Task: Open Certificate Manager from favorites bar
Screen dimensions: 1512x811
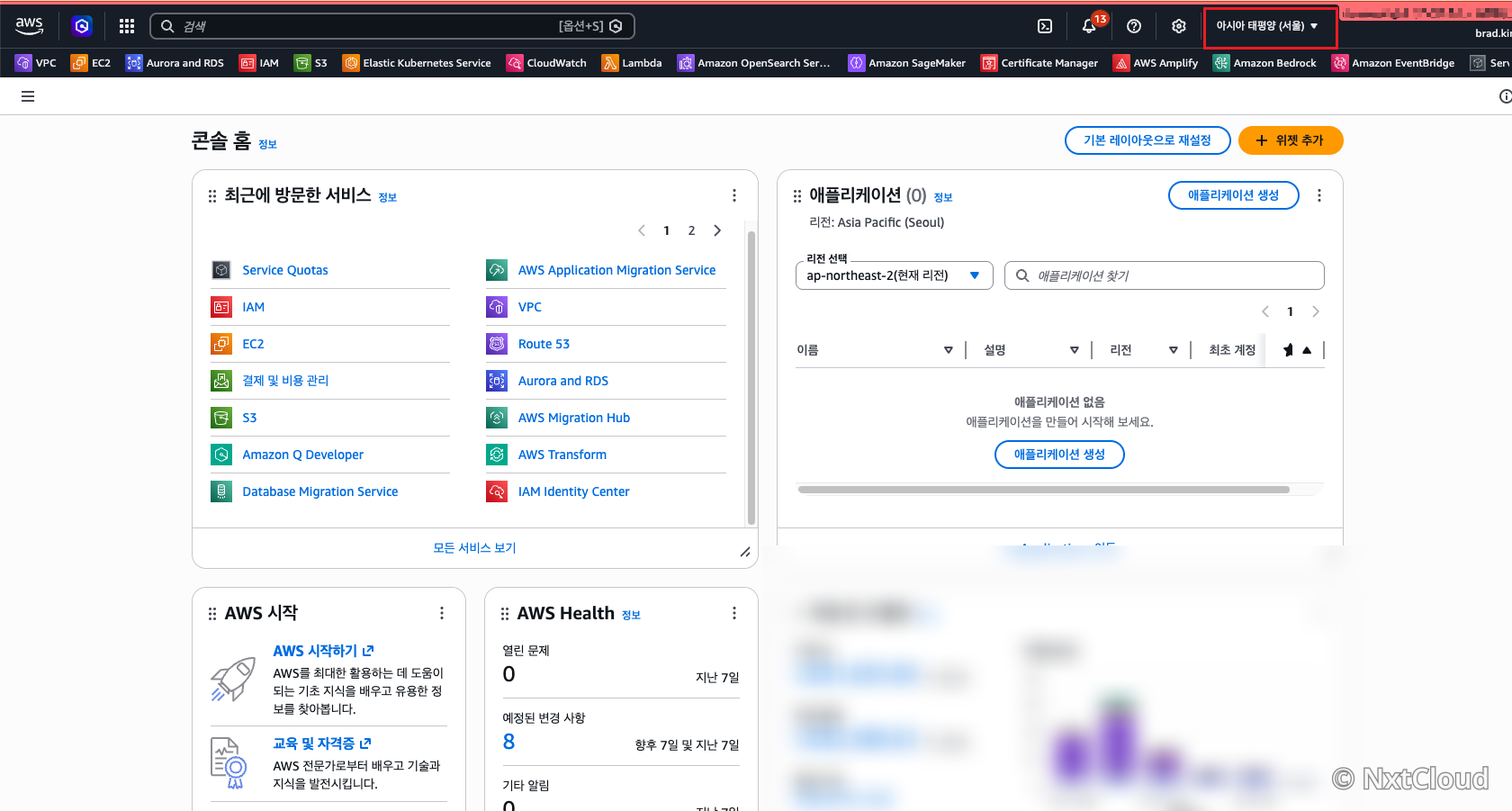Action: click(x=1039, y=63)
